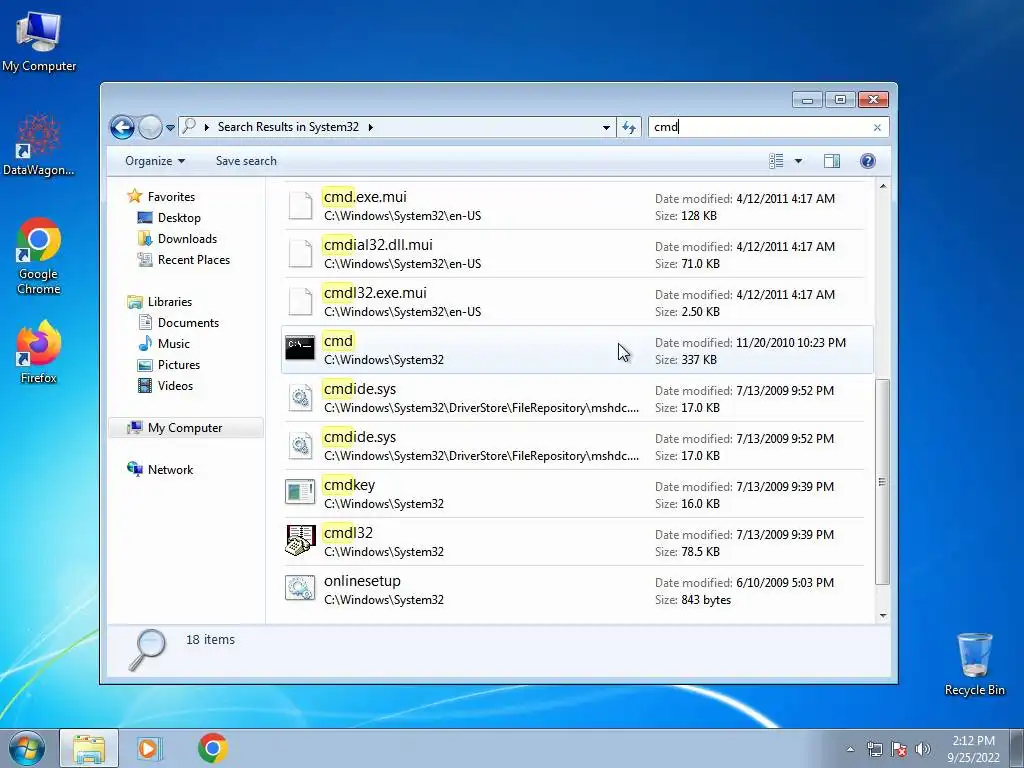Image resolution: width=1024 pixels, height=768 pixels.
Task: Toggle the preview pane button
Action: click(831, 161)
